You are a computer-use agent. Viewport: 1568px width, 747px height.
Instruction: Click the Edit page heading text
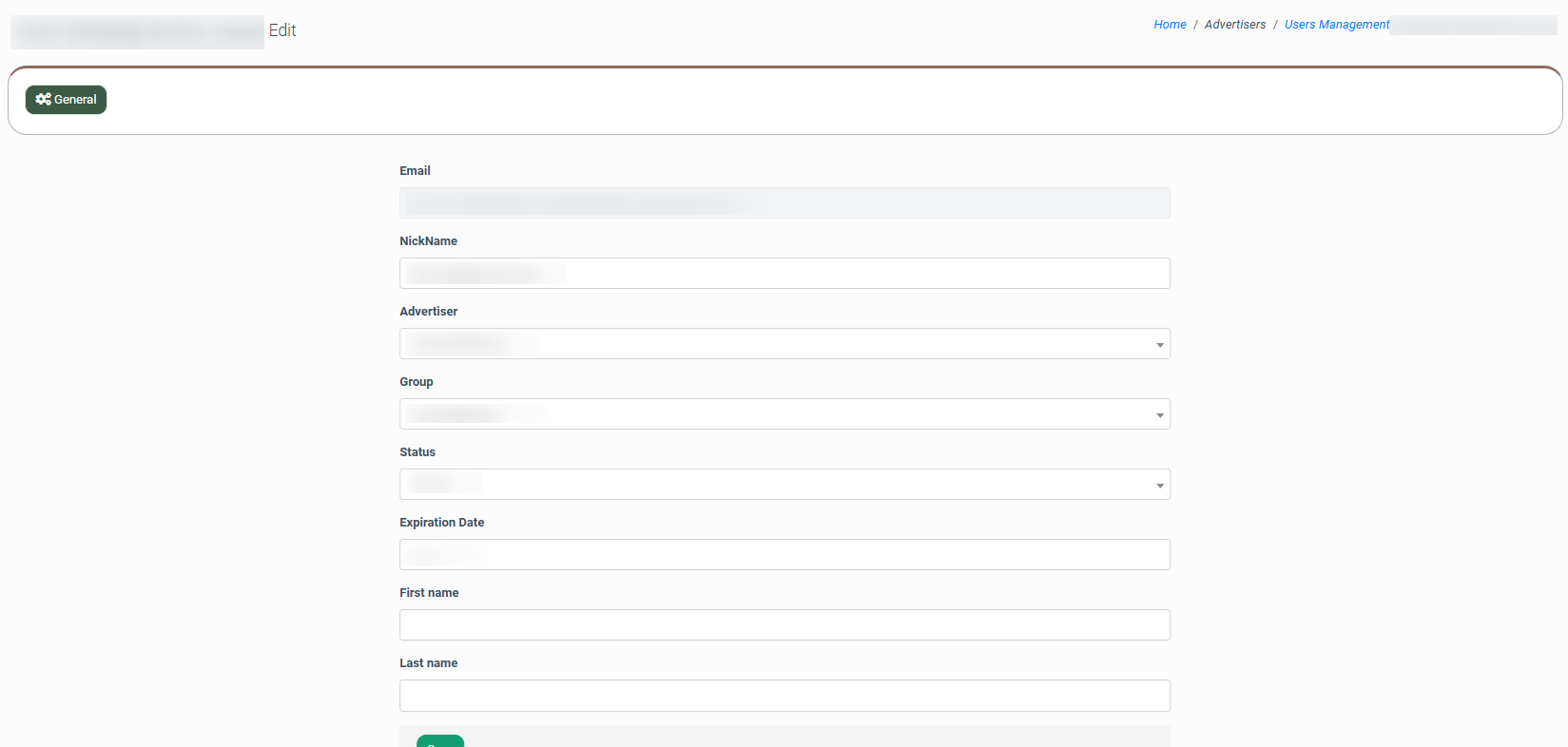[x=282, y=30]
